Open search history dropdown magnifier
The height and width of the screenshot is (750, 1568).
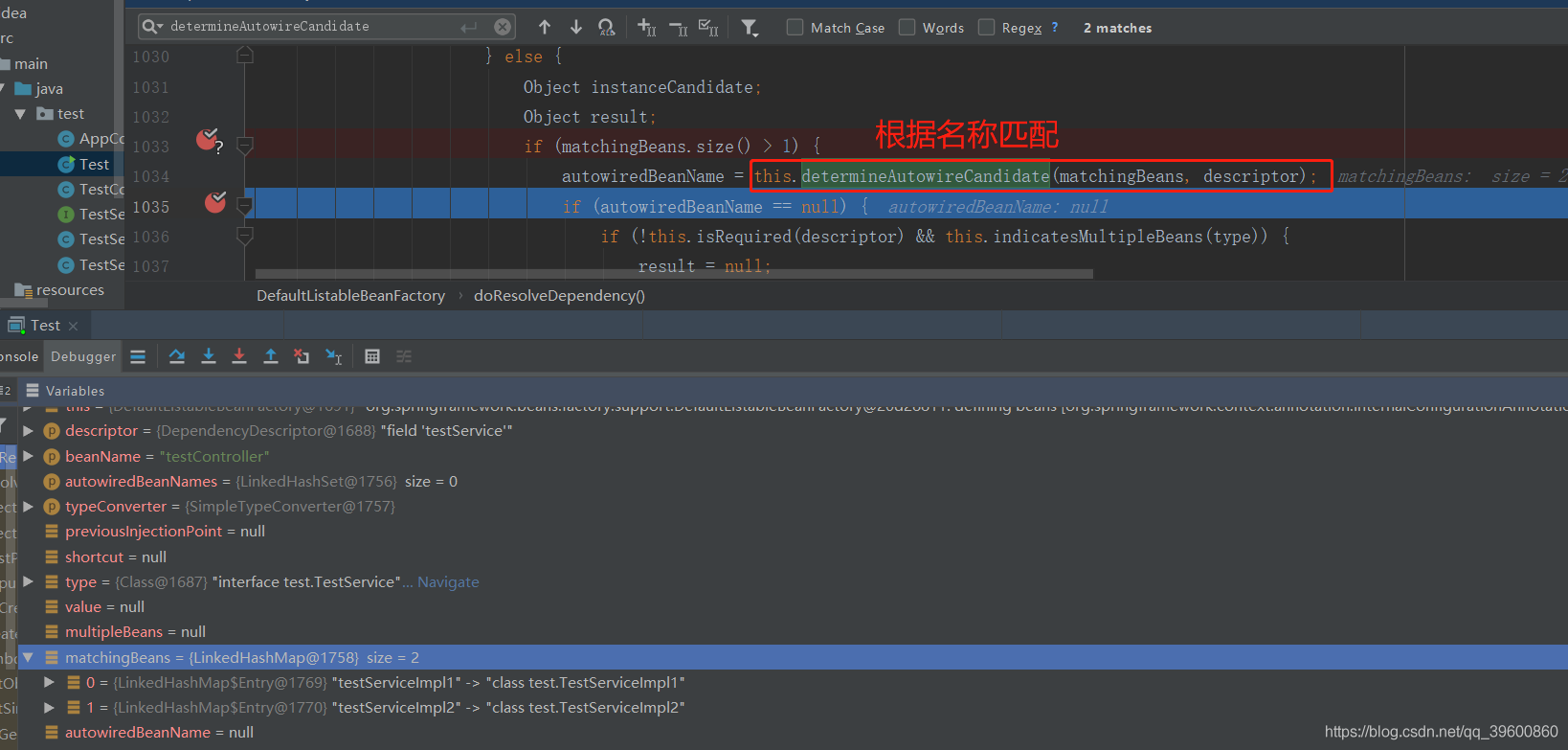point(153,27)
